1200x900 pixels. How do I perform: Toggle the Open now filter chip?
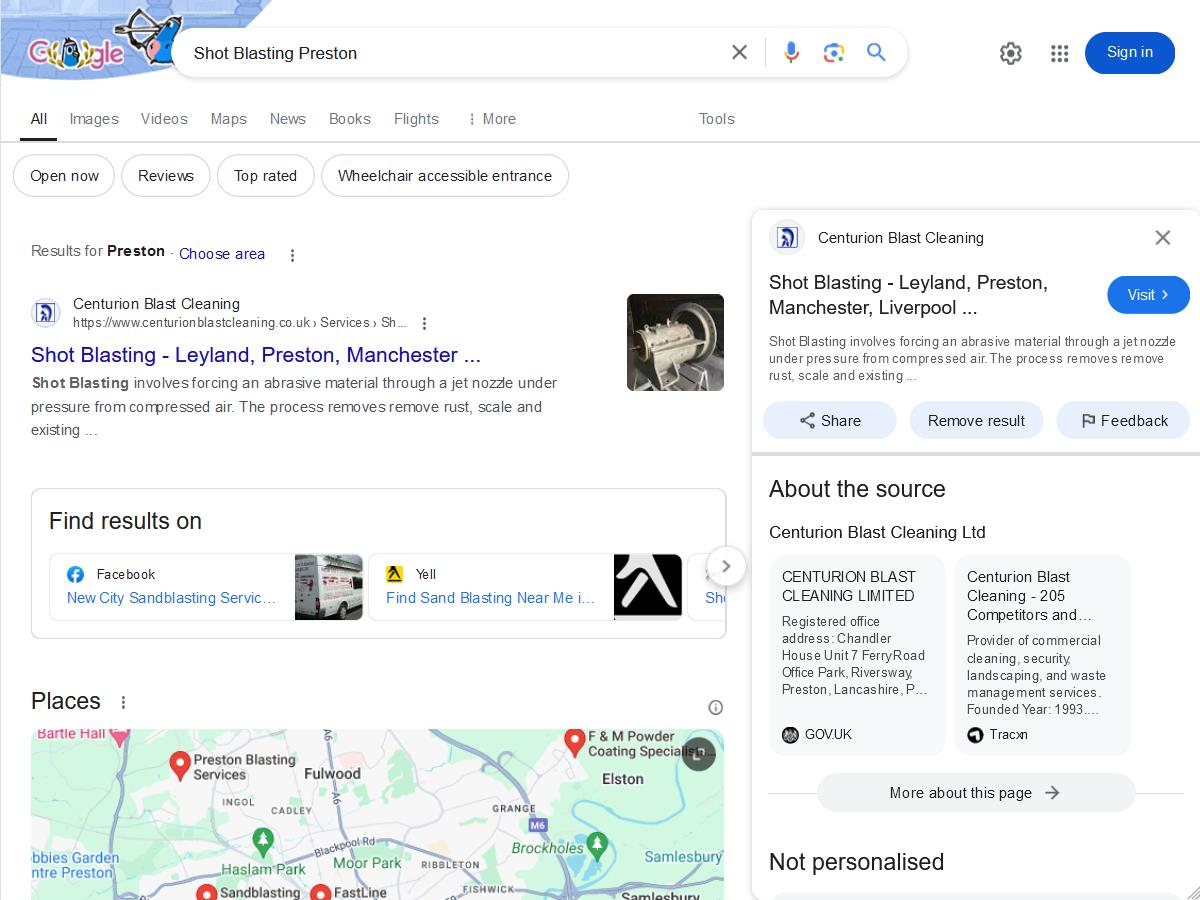point(64,176)
